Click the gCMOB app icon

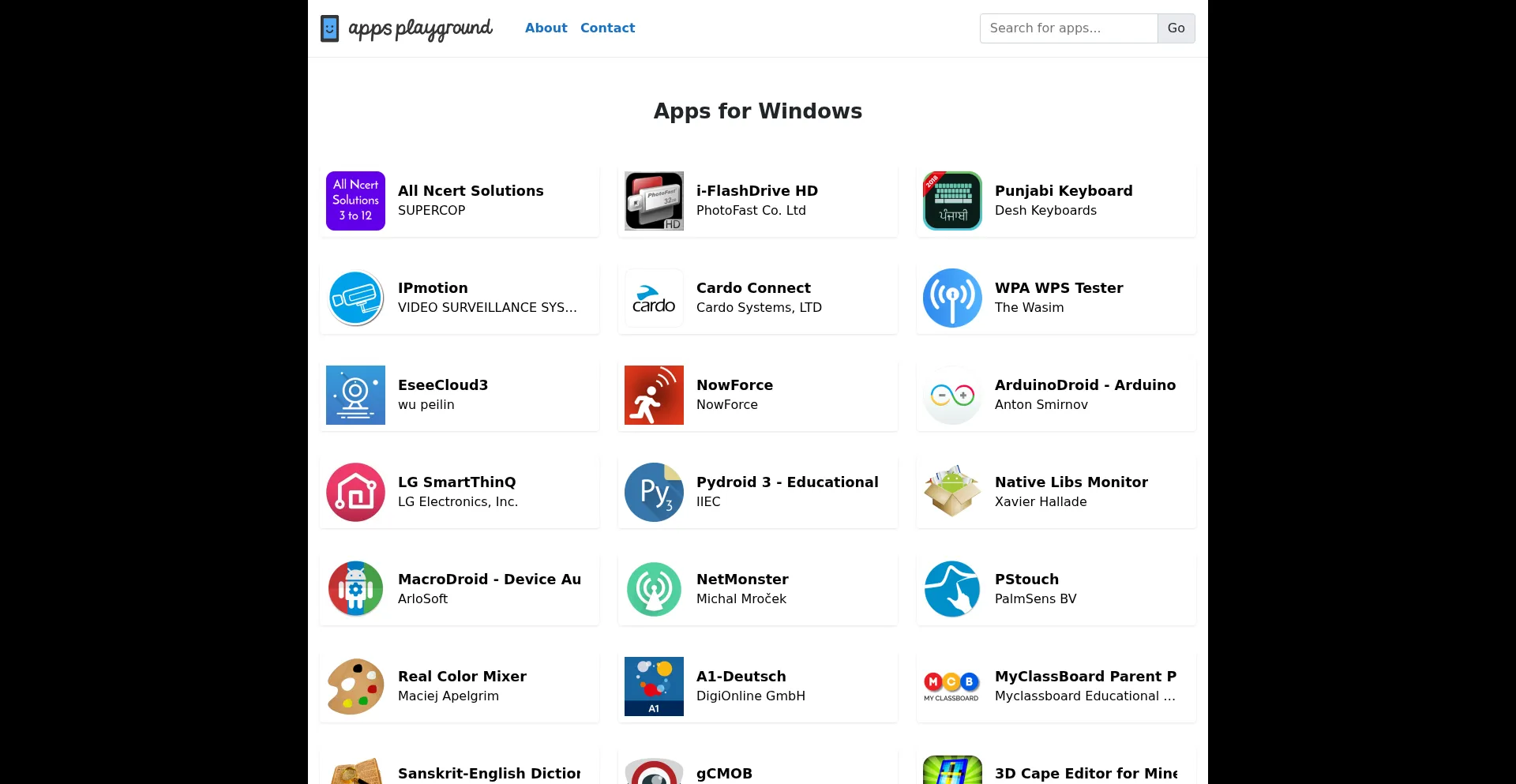(654, 770)
